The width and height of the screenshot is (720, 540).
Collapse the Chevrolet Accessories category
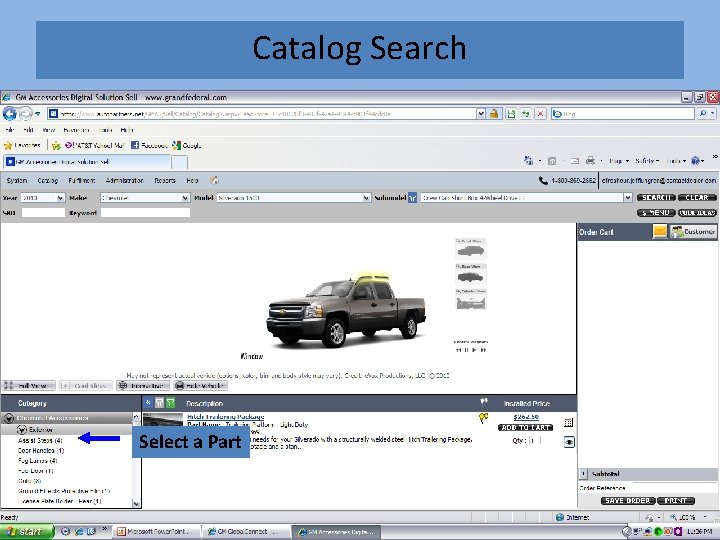click(x=8, y=418)
